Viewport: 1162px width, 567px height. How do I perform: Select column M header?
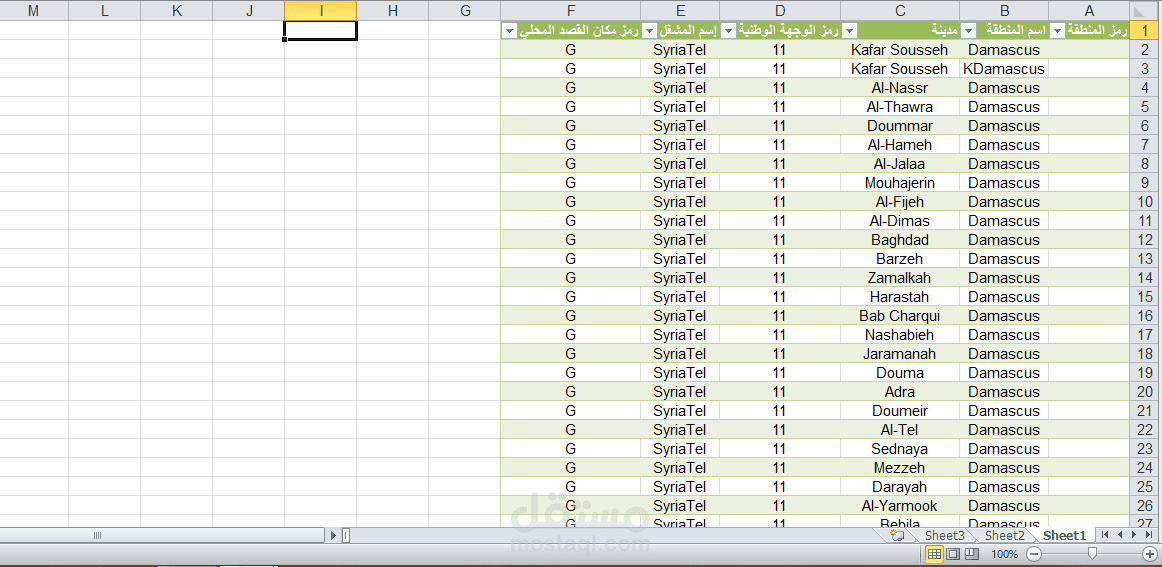pos(33,10)
